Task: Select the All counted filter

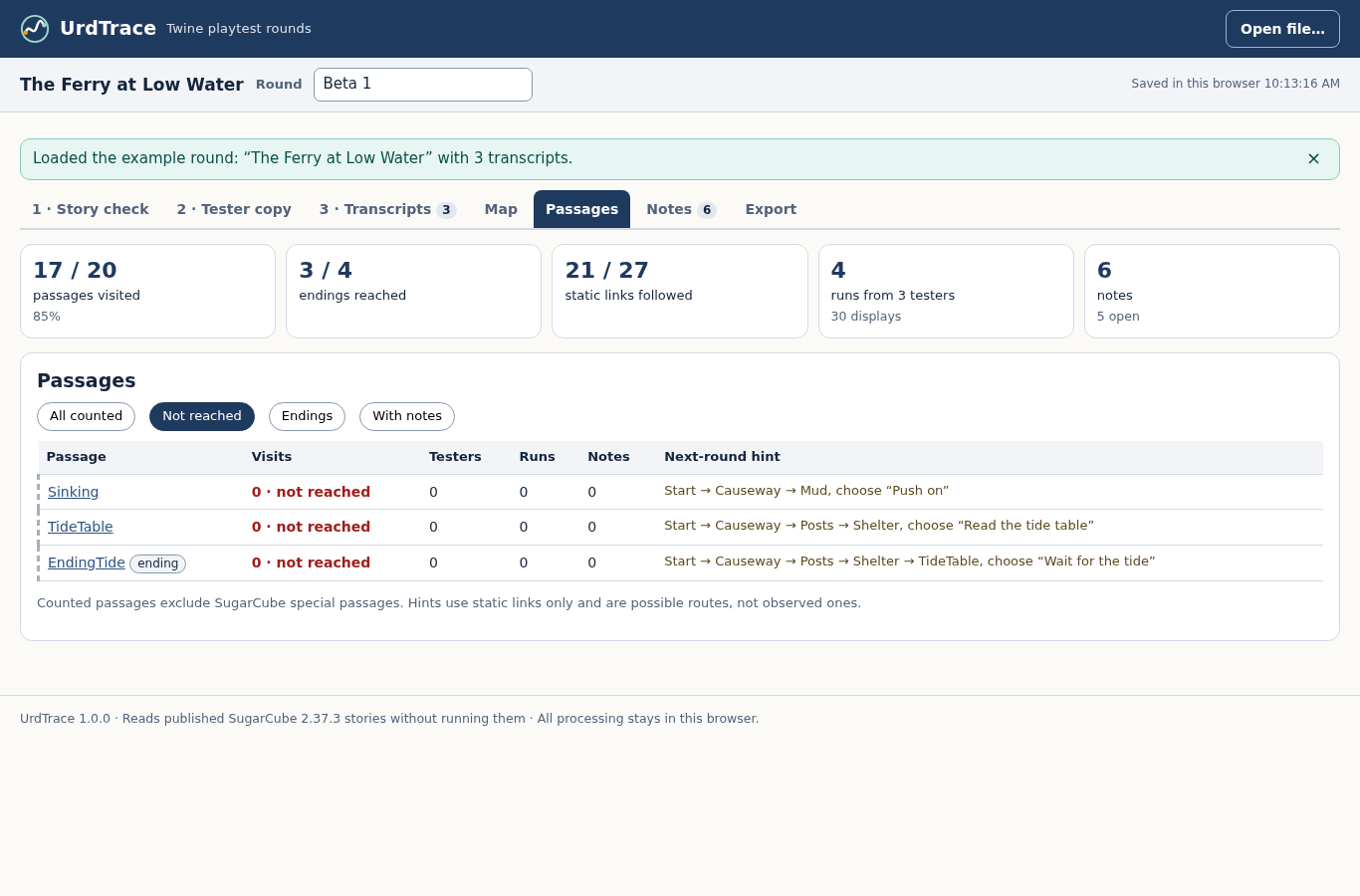Action: (x=86, y=416)
